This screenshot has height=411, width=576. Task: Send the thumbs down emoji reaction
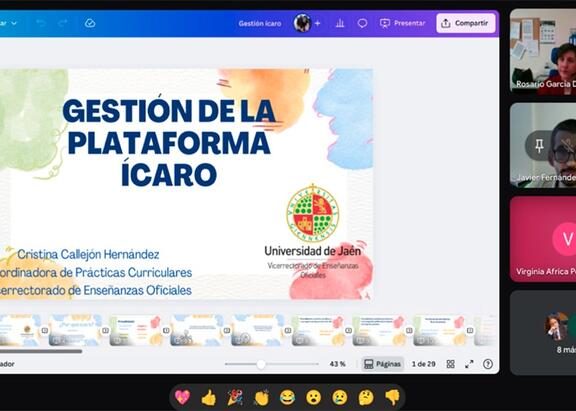click(x=392, y=397)
